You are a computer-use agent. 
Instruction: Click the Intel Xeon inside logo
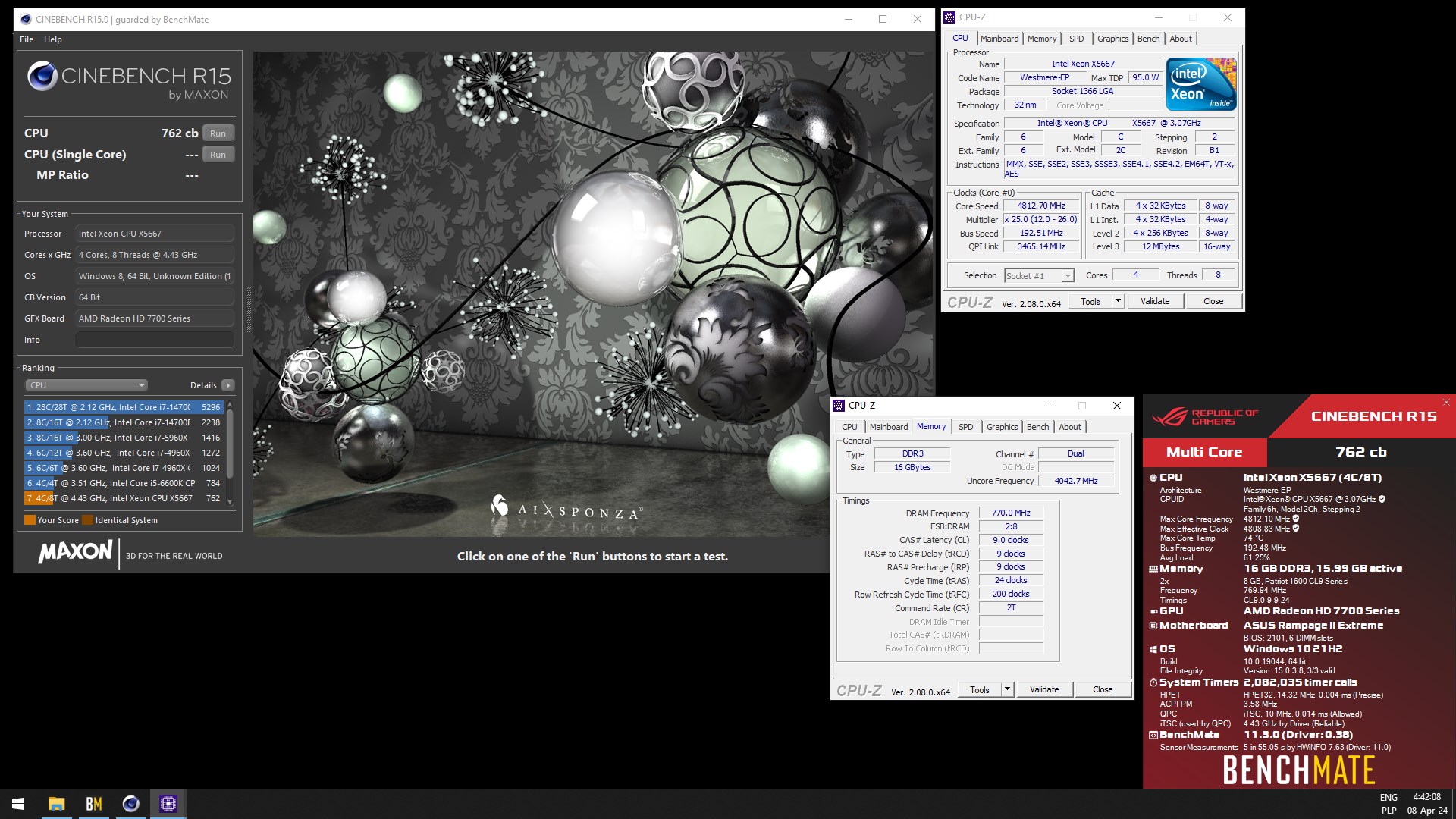(1201, 83)
